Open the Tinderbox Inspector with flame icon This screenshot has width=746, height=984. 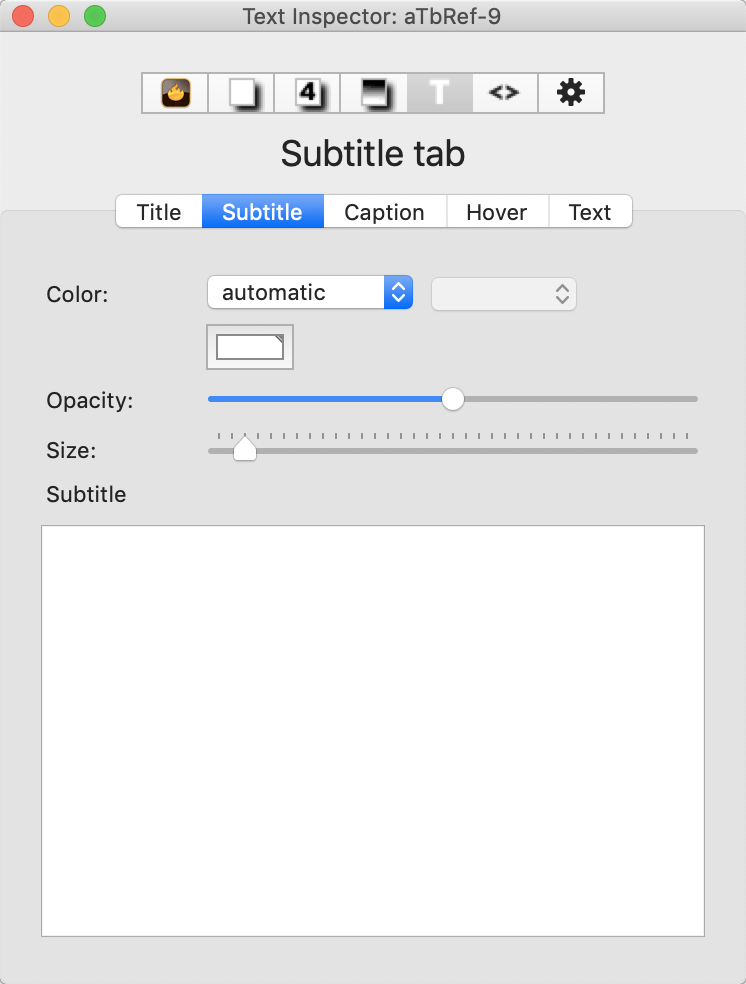[x=174, y=92]
